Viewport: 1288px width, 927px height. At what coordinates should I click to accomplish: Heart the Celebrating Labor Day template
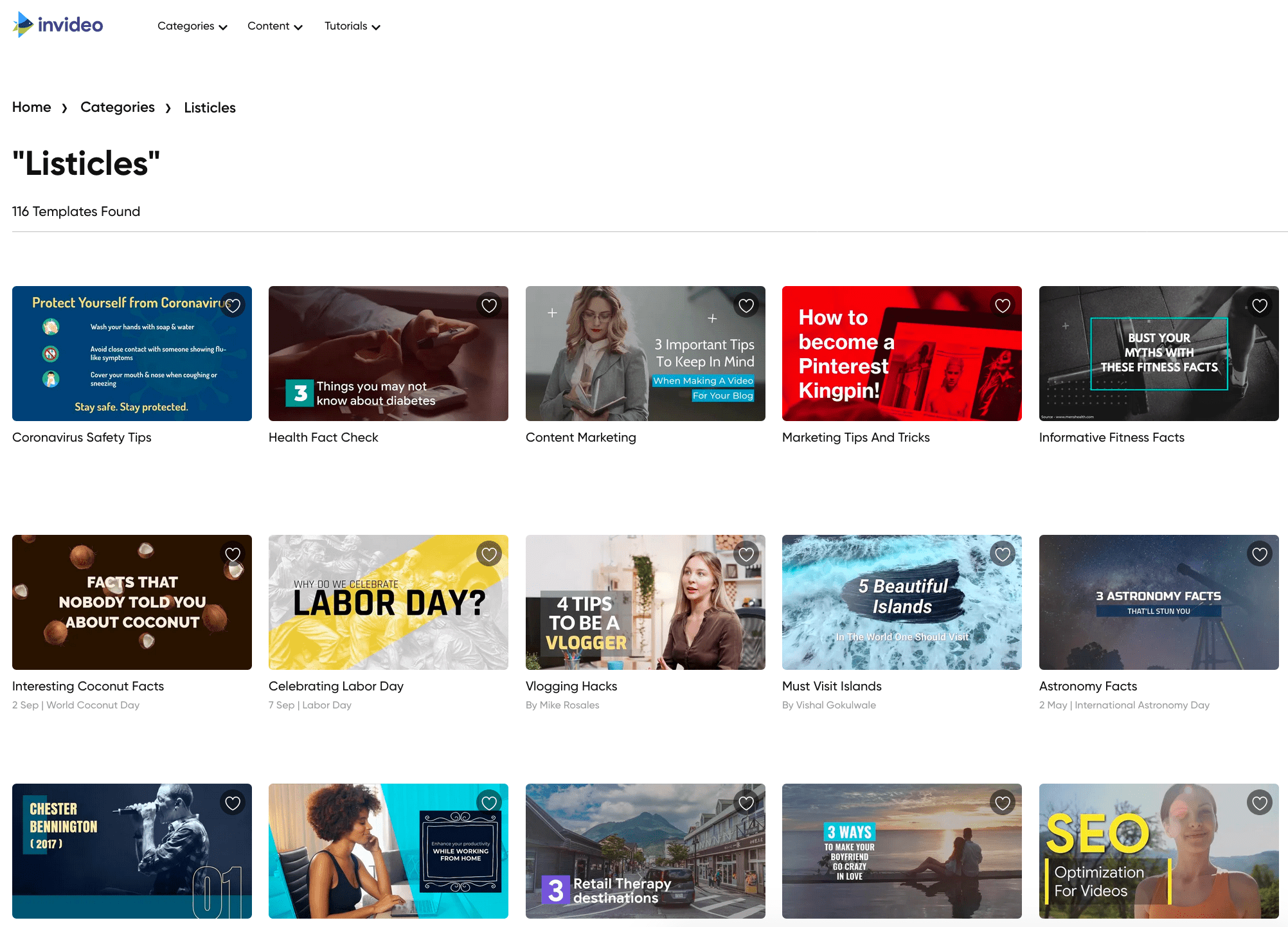489,554
